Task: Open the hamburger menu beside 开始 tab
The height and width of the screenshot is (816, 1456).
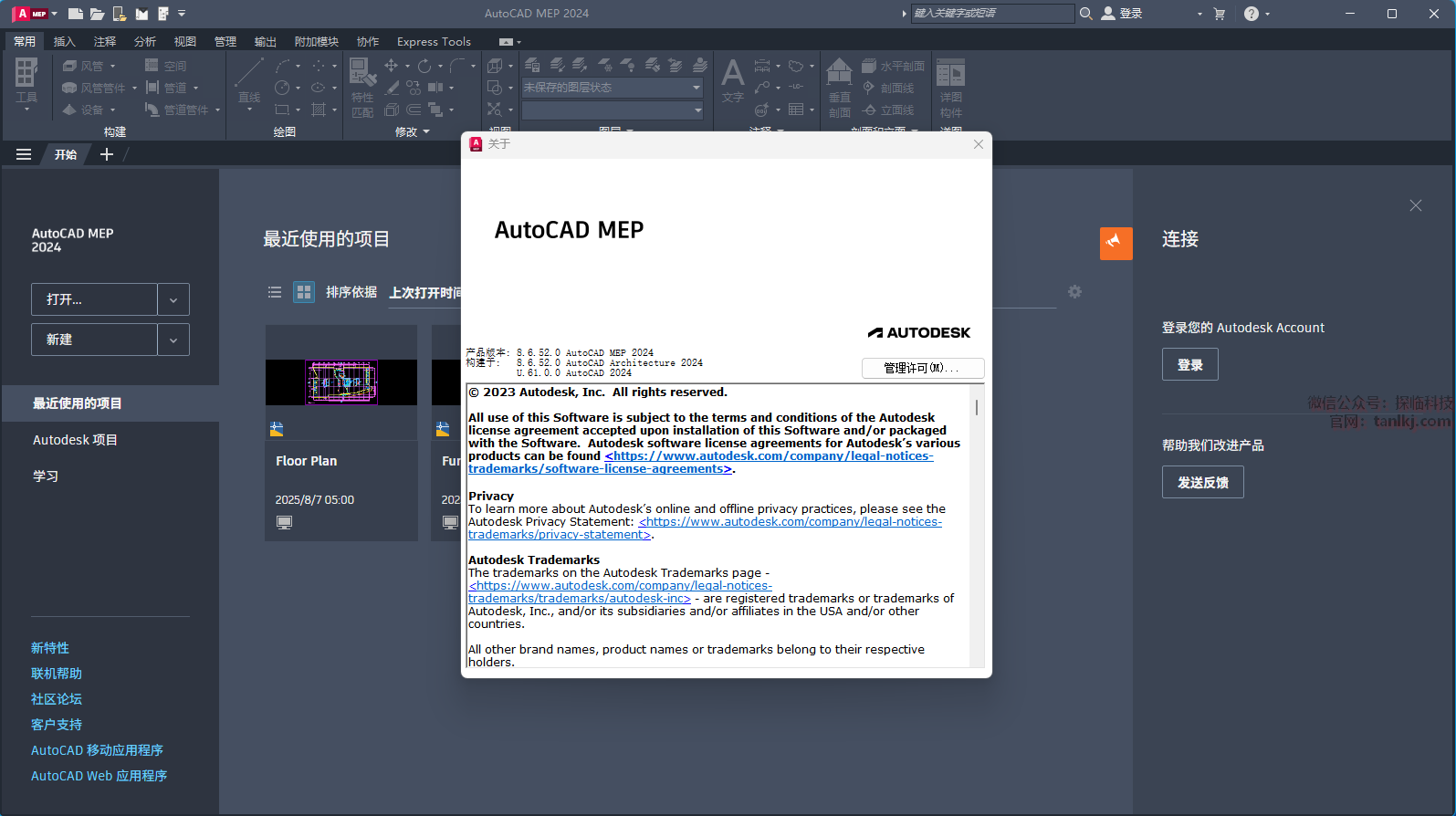Action: tap(24, 154)
